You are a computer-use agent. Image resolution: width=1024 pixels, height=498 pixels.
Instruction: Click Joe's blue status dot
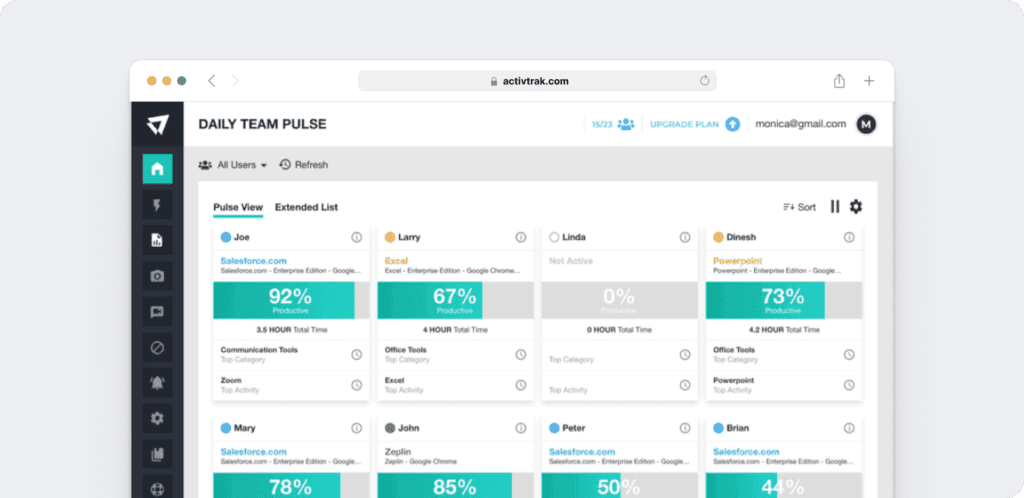point(226,238)
